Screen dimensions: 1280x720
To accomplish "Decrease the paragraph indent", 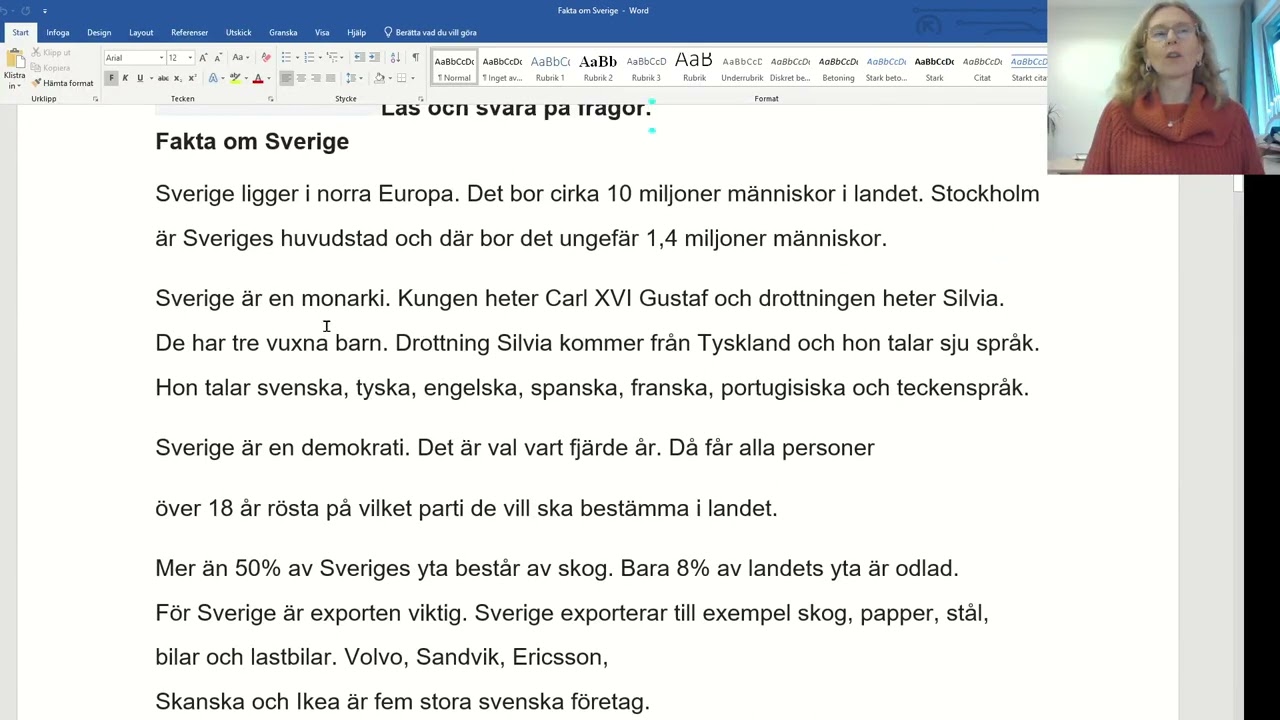I will pyautogui.click(x=359, y=57).
